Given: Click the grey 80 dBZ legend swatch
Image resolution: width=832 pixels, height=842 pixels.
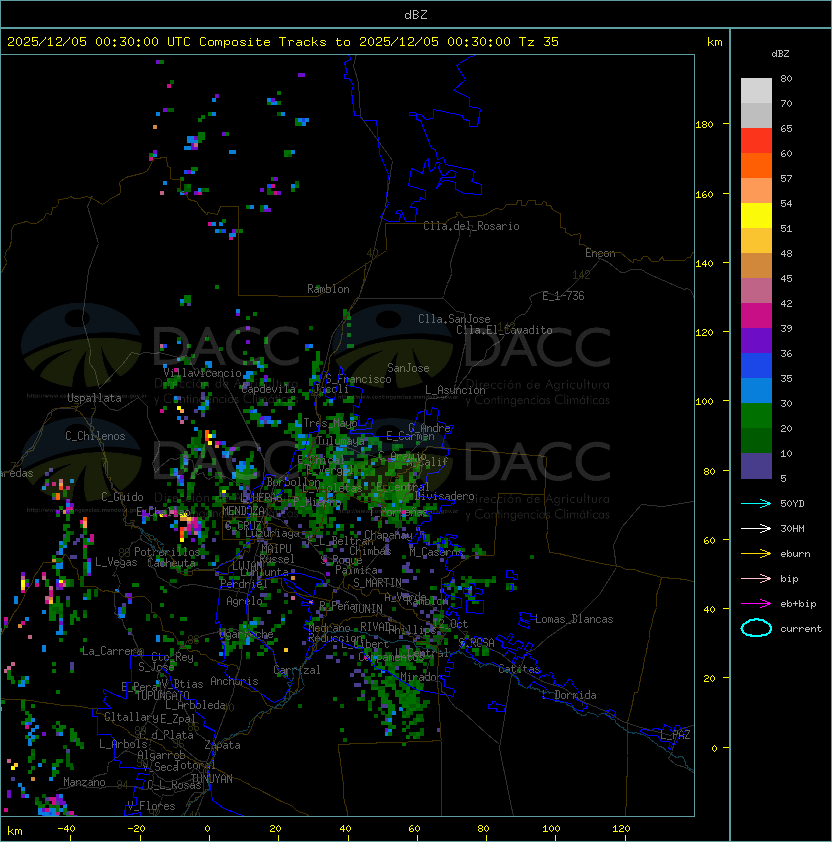Looking at the screenshot, I should tap(756, 91).
